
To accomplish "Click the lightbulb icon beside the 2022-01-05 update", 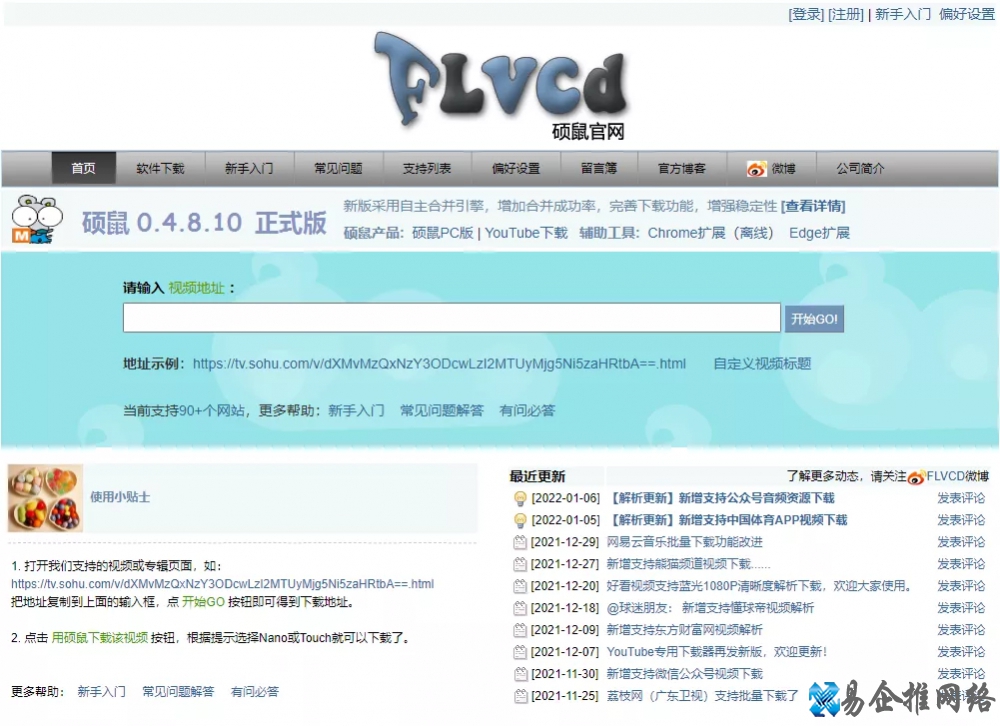I will coord(522,520).
